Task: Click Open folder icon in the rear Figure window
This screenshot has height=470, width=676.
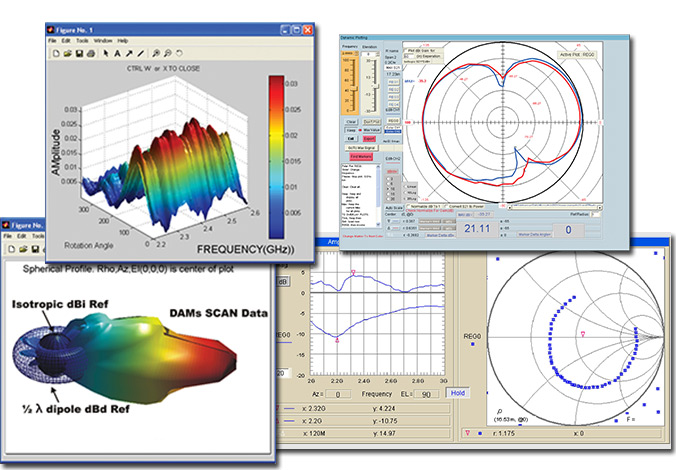Action: coord(23,249)
